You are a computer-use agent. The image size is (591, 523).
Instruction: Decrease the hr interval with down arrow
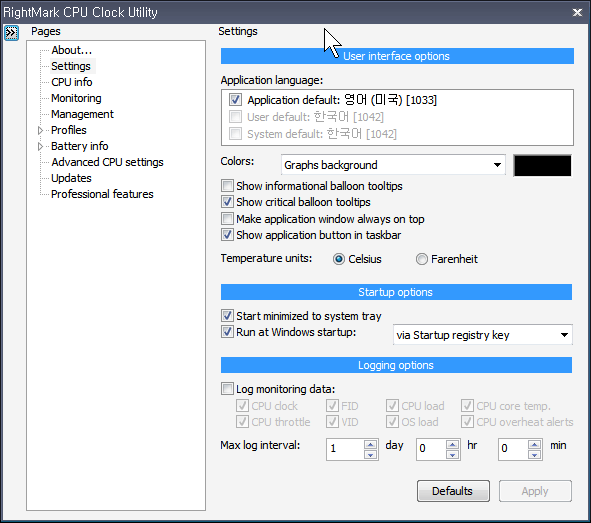452,454
